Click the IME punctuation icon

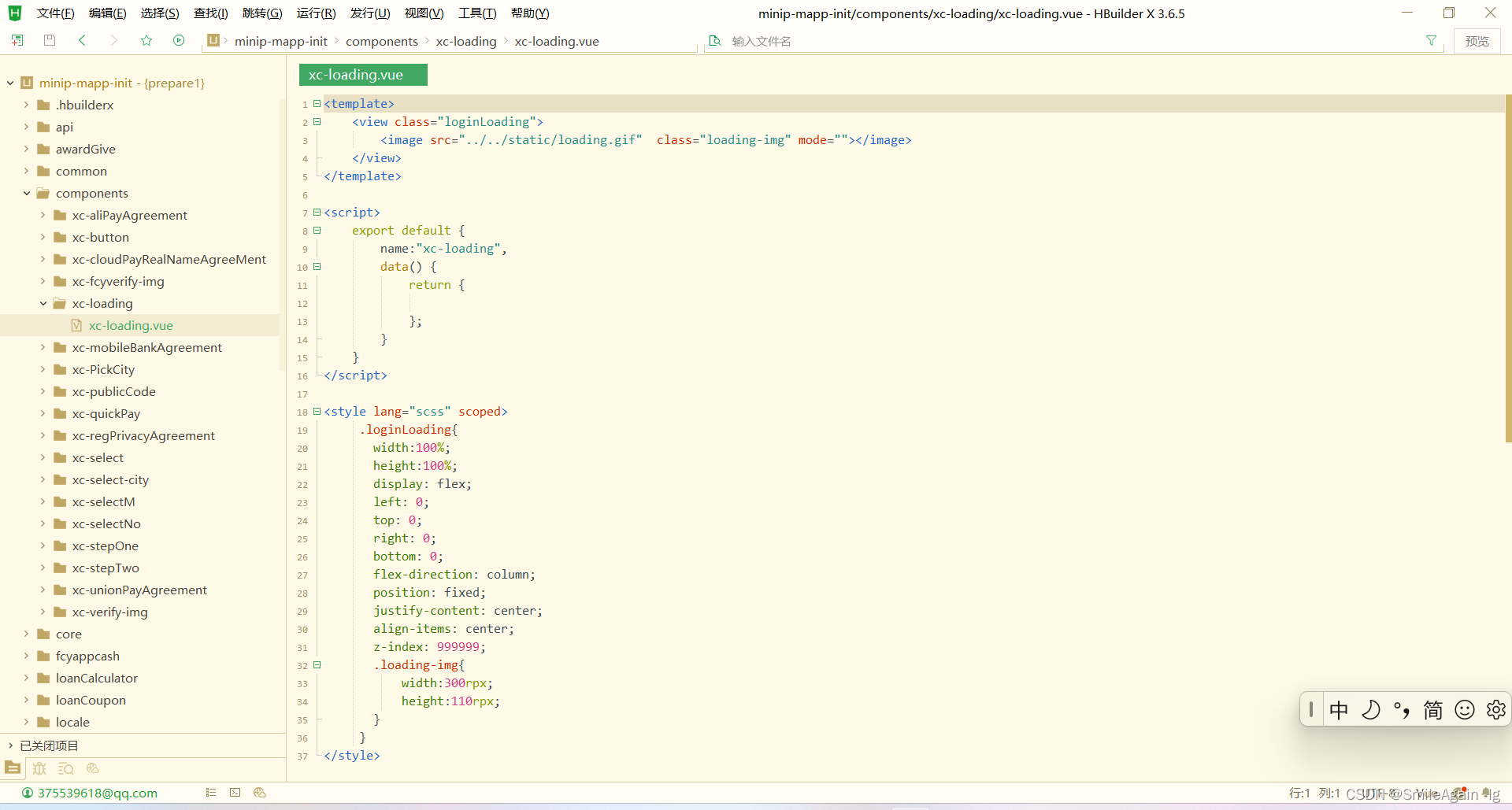click(1402, 710)
